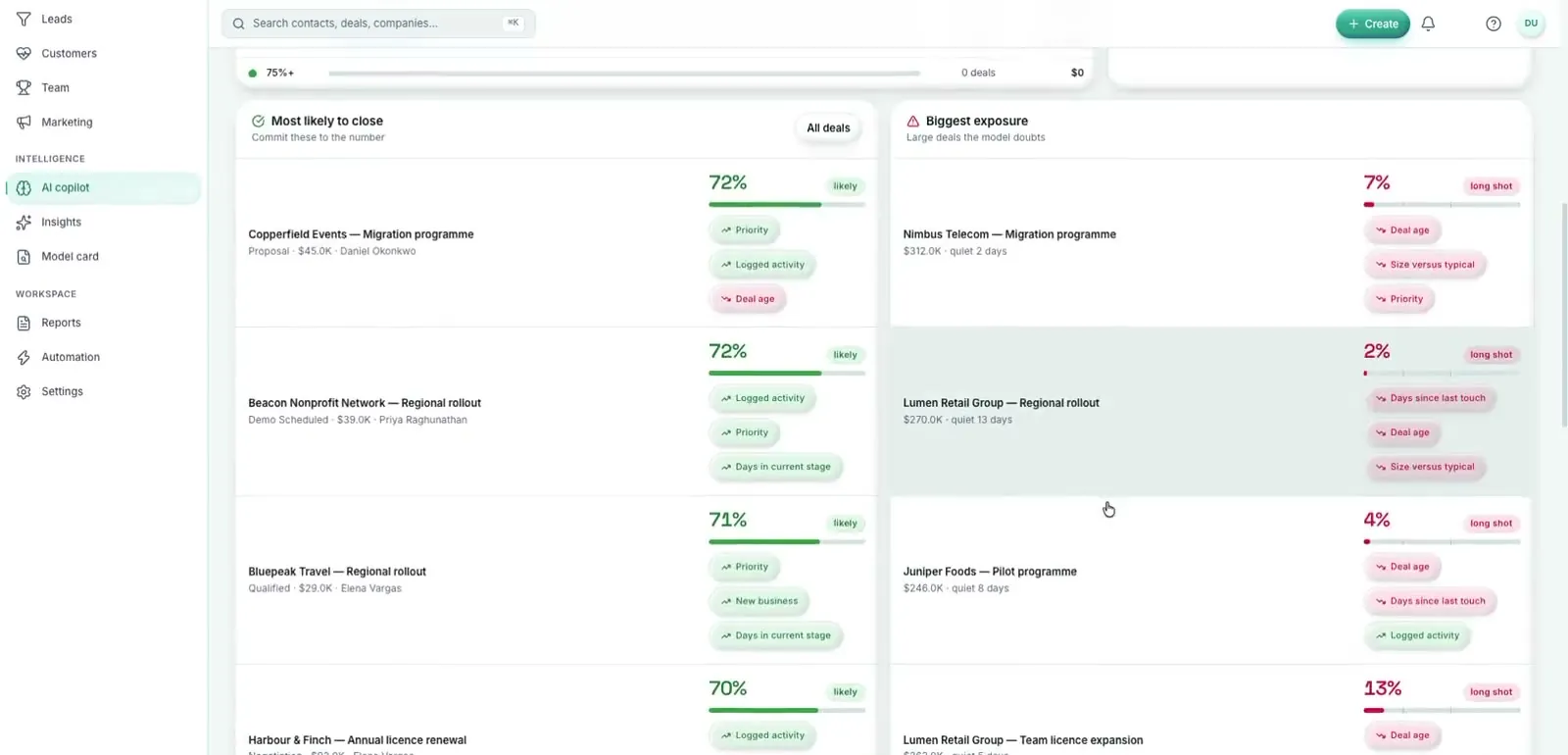This screenshot has width=1568, height=755.
Task: Click the Create button
Action: click(x=1372, y=24)
